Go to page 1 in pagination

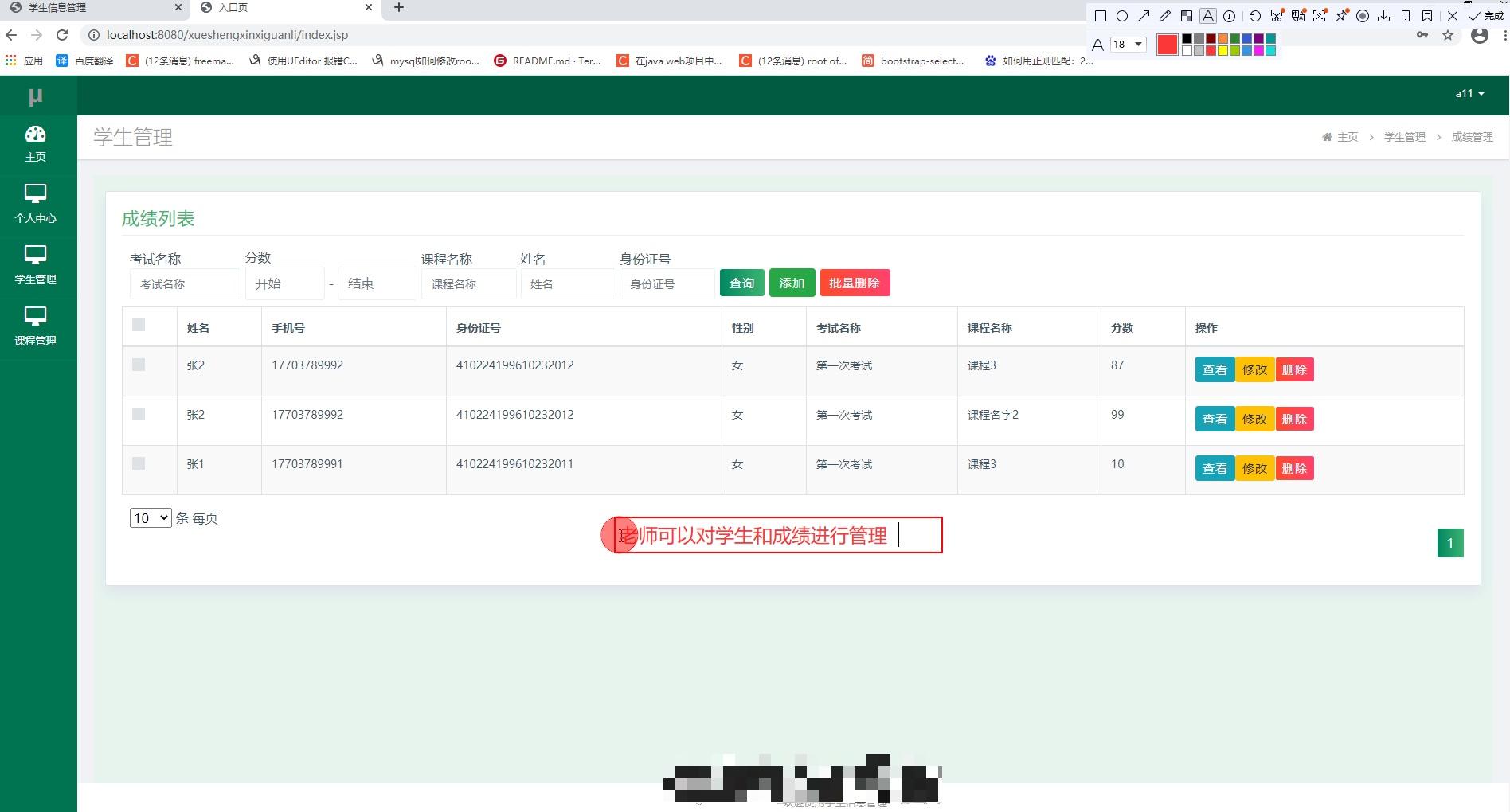pos(1450,543)
